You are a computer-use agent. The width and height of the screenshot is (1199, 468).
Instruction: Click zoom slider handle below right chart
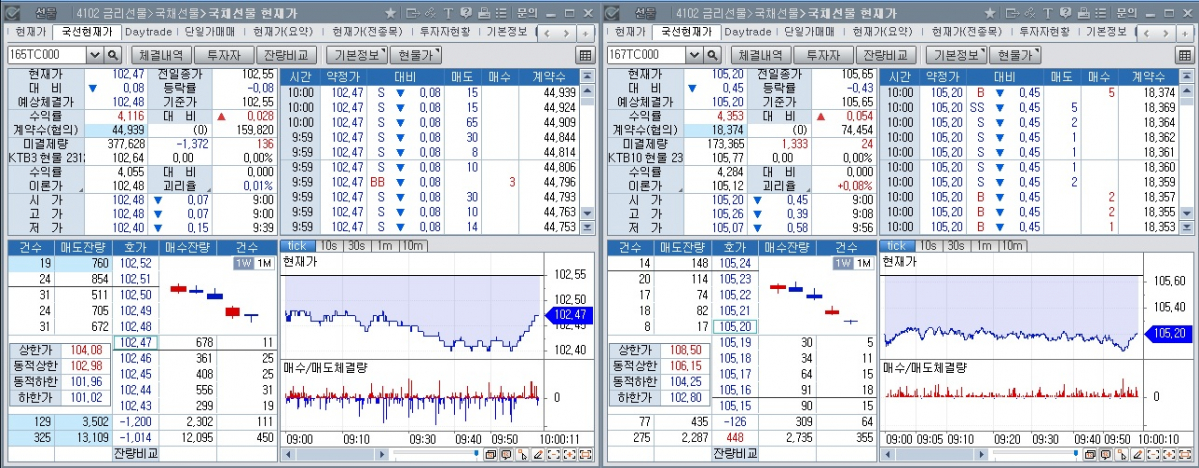1075,454
